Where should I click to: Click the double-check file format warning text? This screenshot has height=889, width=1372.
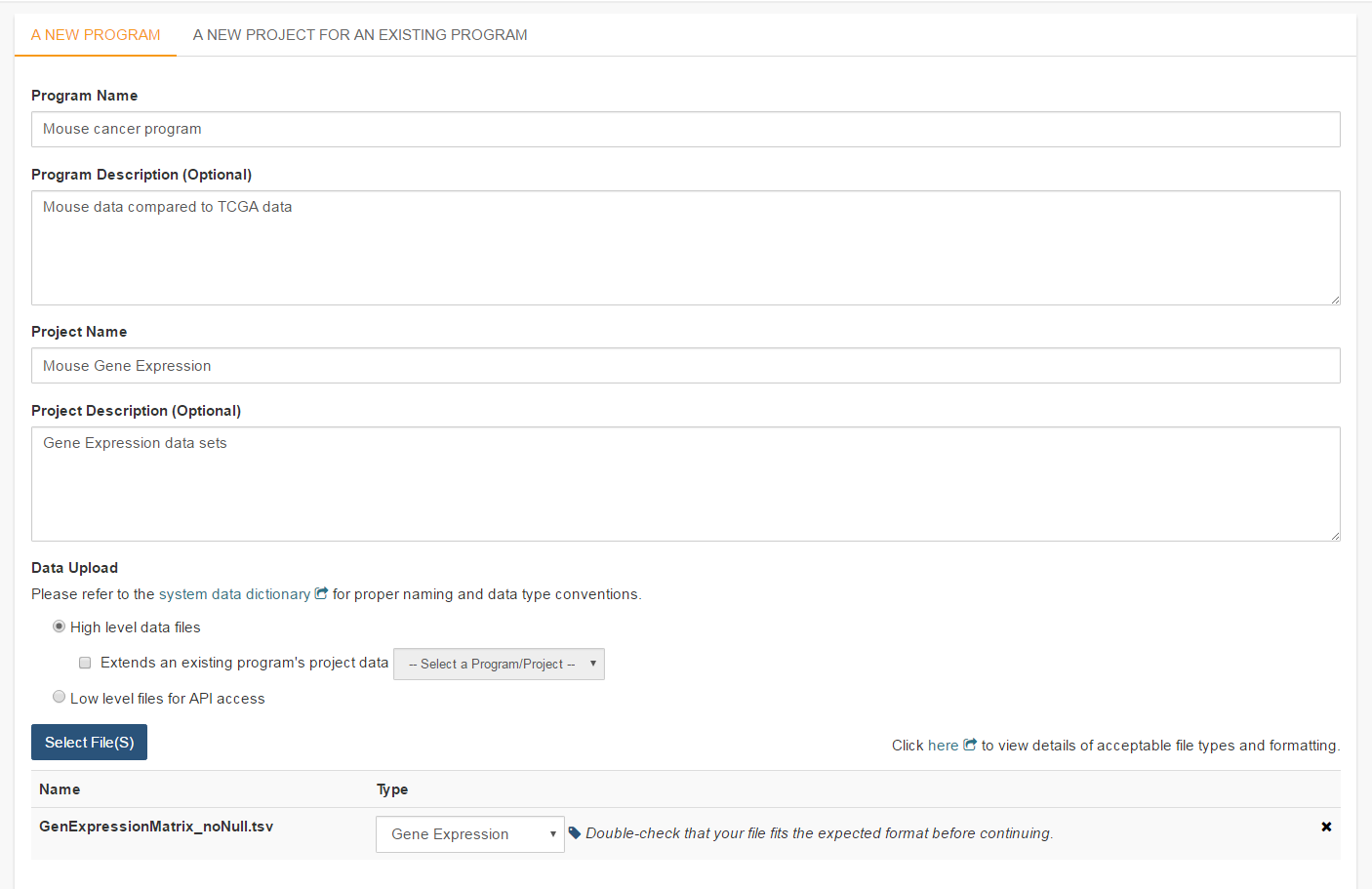[x=819, y=833]
